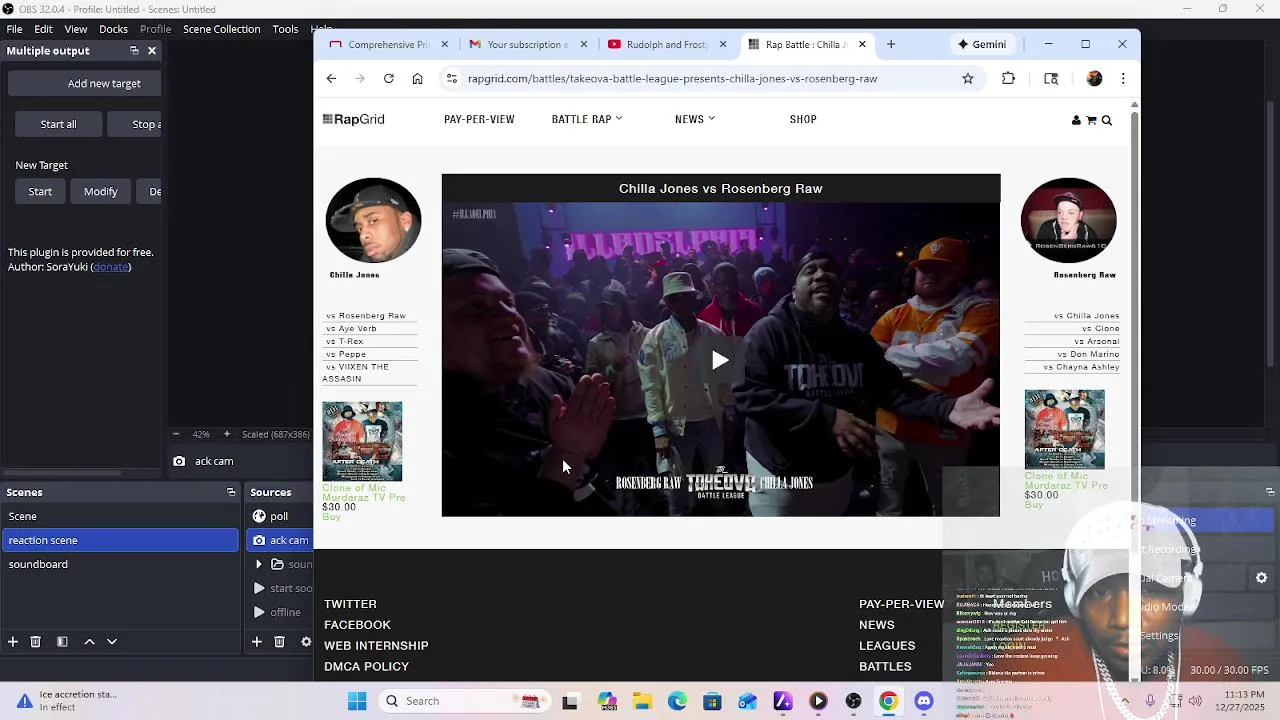Open the Windows Start menu
The width and height of the screenshot is (1280, 720).
(x=357, y=701)
